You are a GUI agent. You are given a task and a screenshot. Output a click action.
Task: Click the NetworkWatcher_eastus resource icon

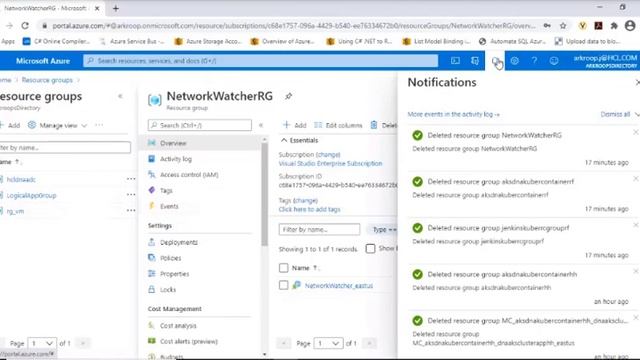[296, 285]
